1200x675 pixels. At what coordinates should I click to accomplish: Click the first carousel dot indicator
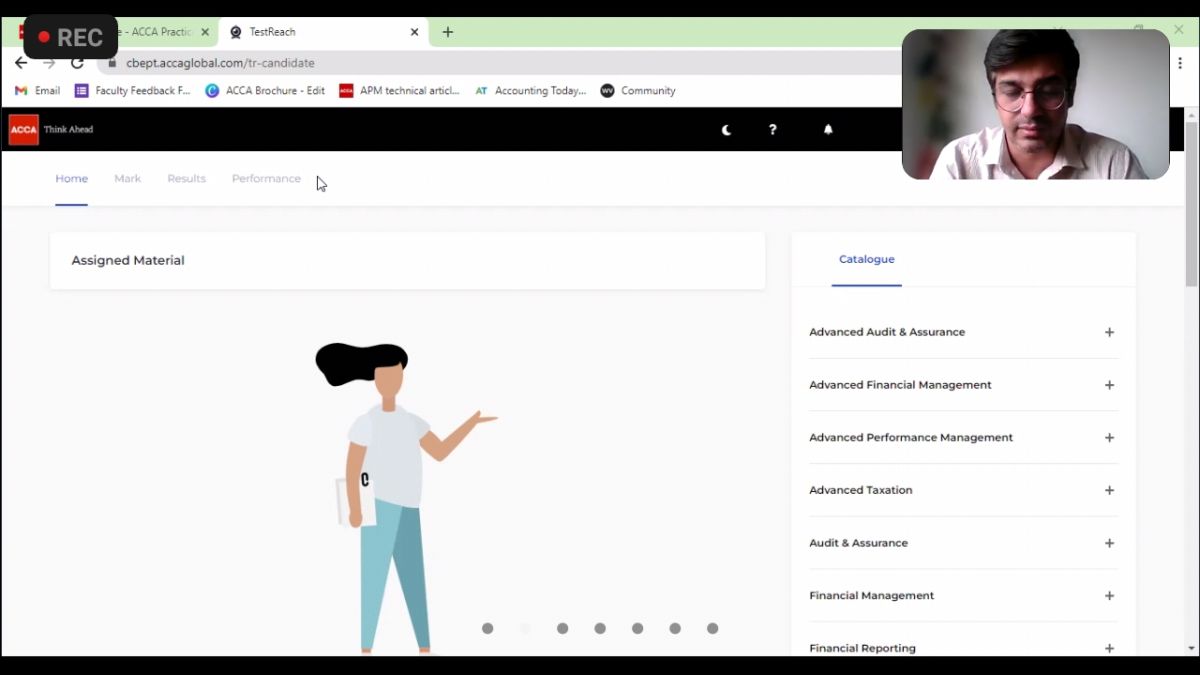pyautogui.click(x=488, y=628)
